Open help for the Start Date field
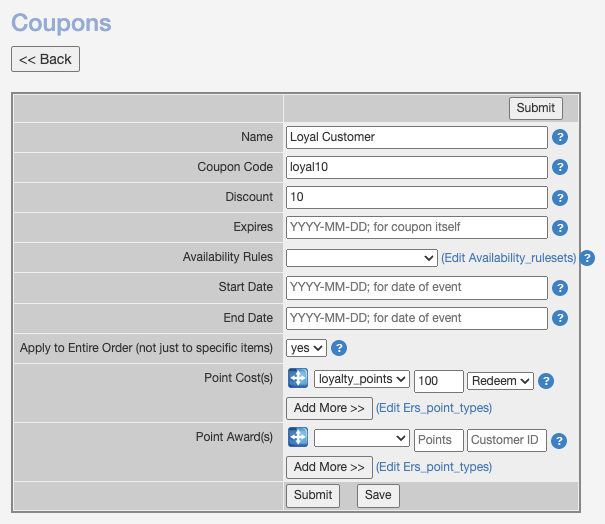Screen dimensions: 605x524 click(560, 288)
